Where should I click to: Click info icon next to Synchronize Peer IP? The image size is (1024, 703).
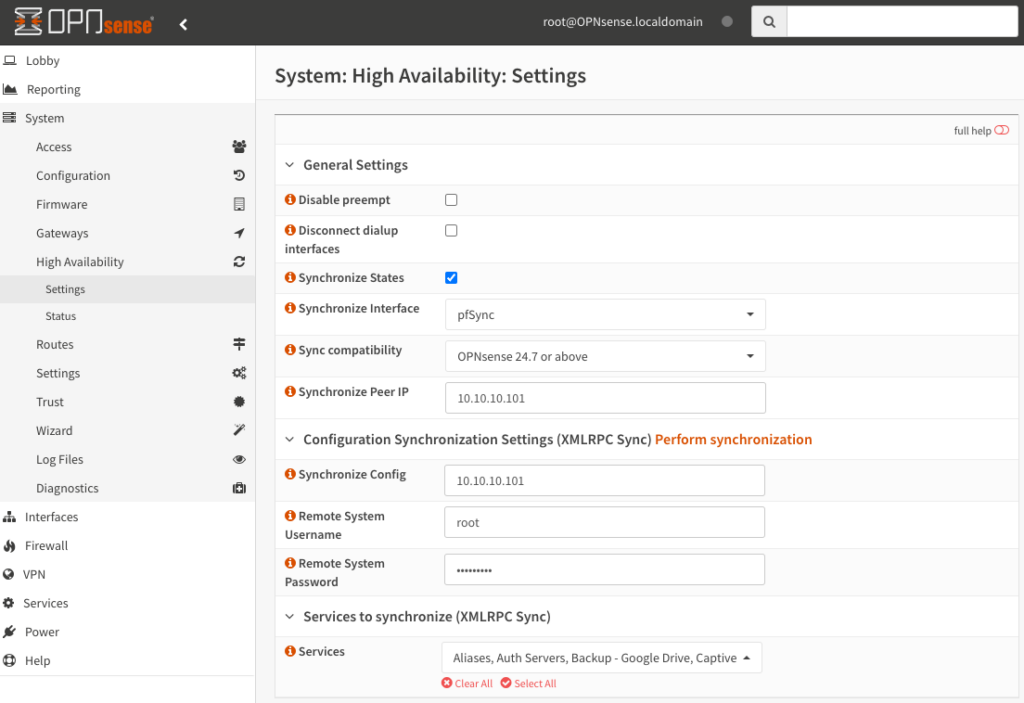(290, 391)
